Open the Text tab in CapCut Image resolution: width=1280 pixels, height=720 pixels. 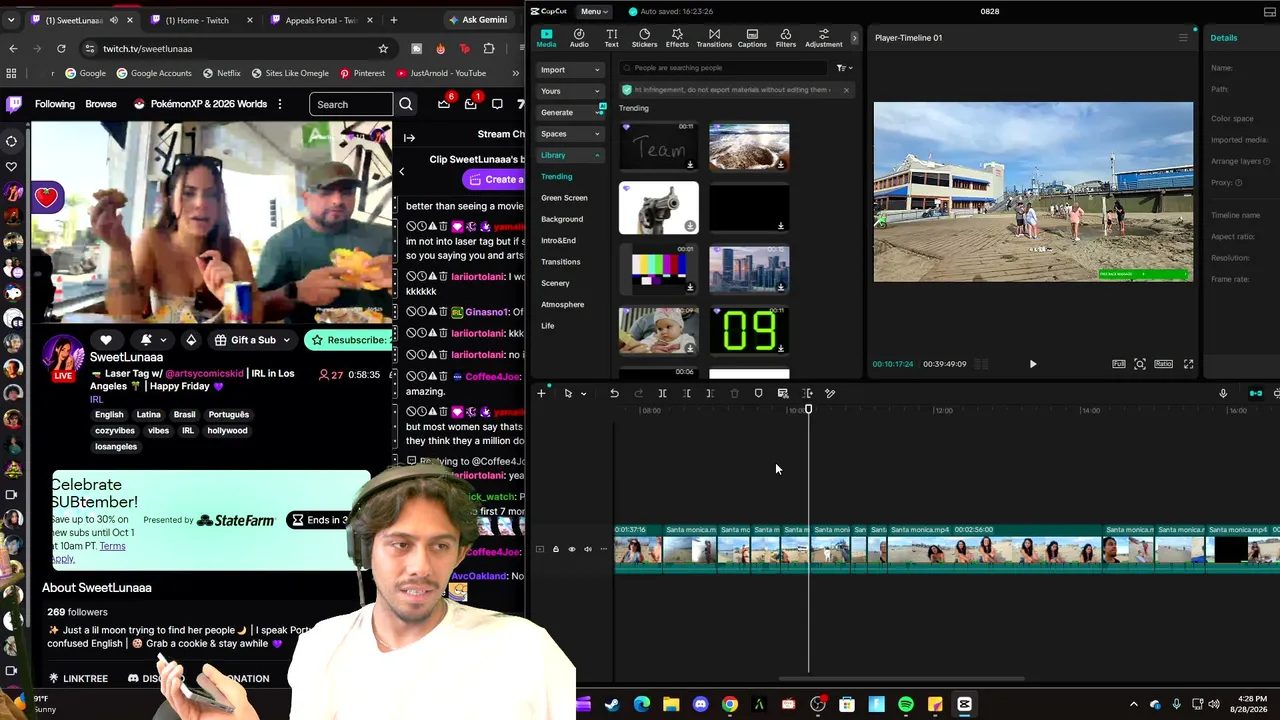611,38
